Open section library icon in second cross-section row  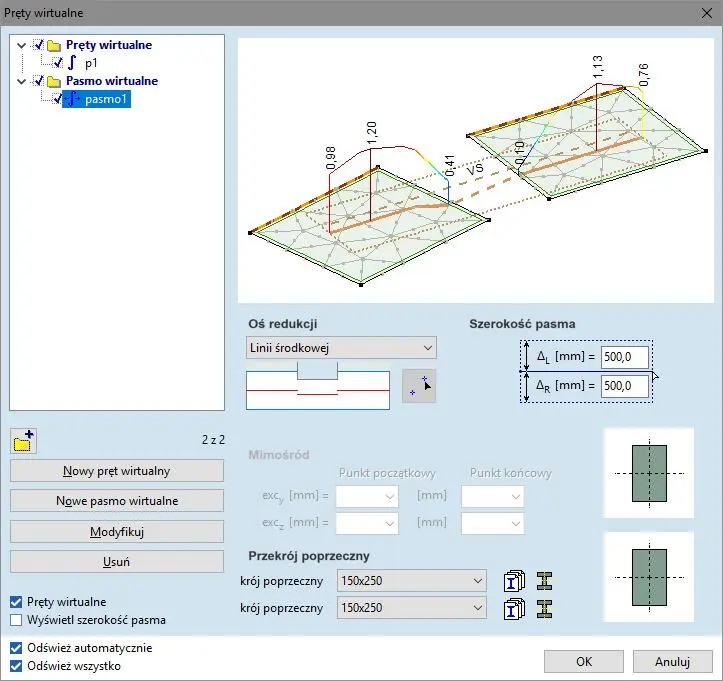coord(514,607)
